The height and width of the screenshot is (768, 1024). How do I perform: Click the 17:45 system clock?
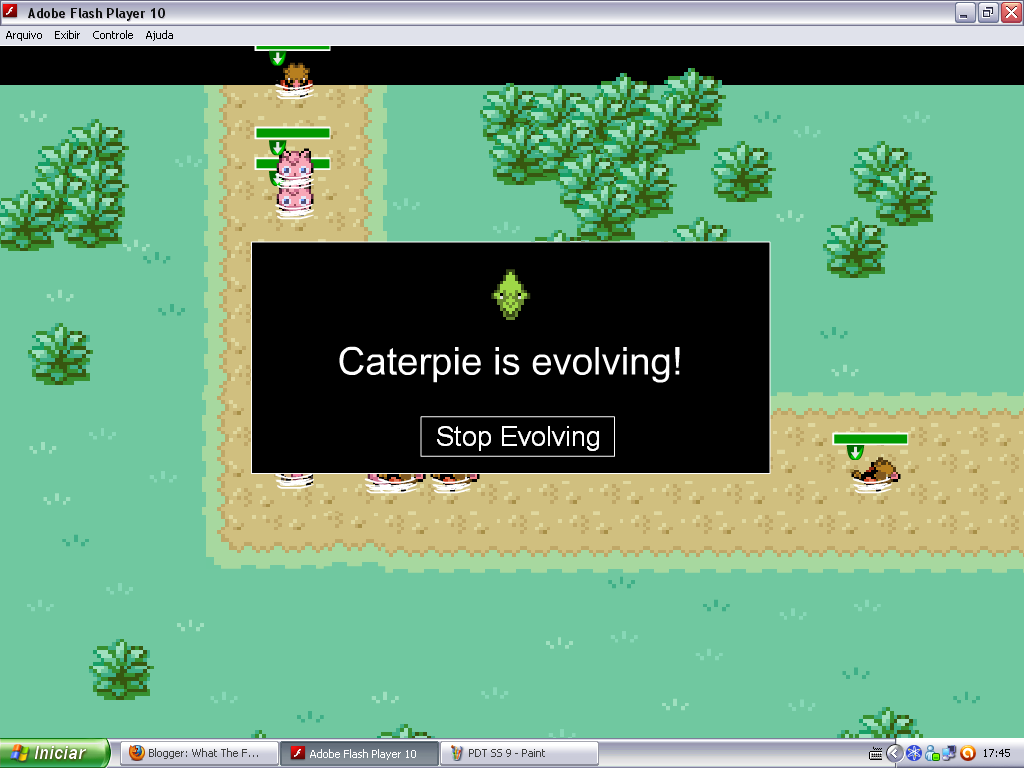coord(997,754)
